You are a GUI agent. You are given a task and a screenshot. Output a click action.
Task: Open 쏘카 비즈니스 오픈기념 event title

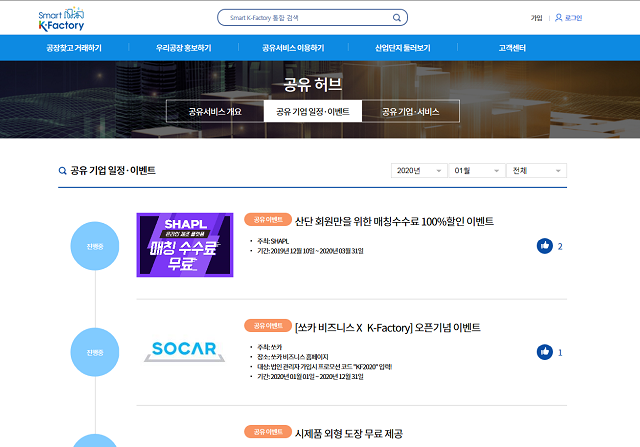(x=387, y=327)
